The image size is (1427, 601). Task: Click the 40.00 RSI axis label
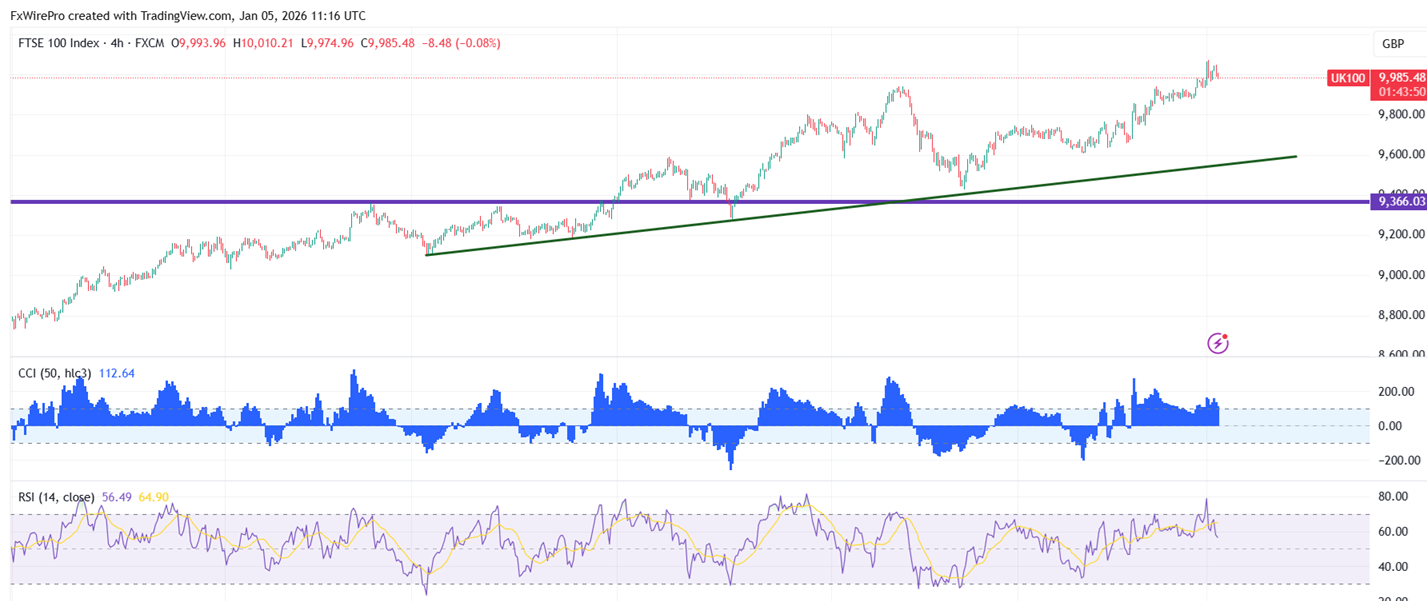tap(1394, 566)
